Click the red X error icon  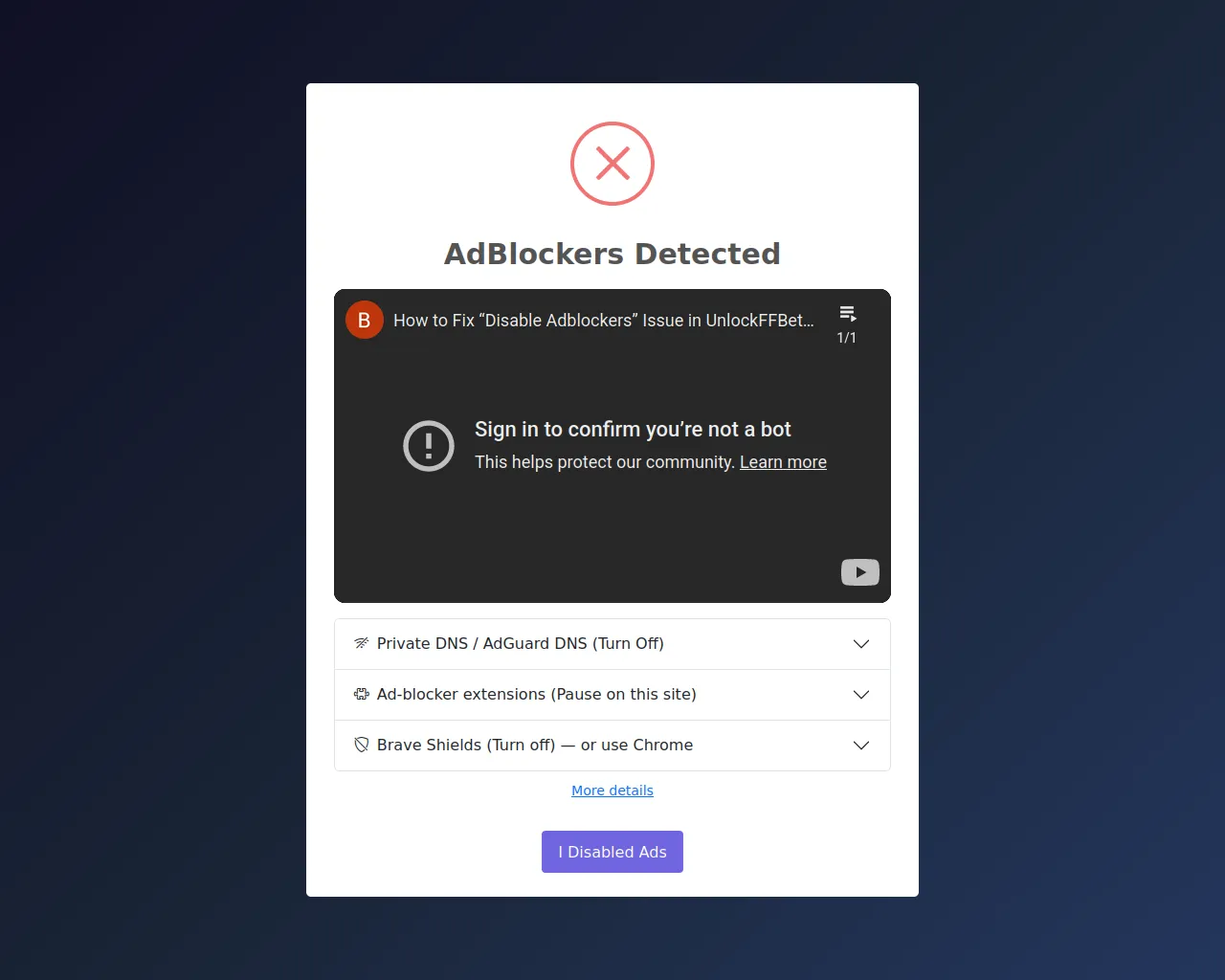(x=612, y=164)
